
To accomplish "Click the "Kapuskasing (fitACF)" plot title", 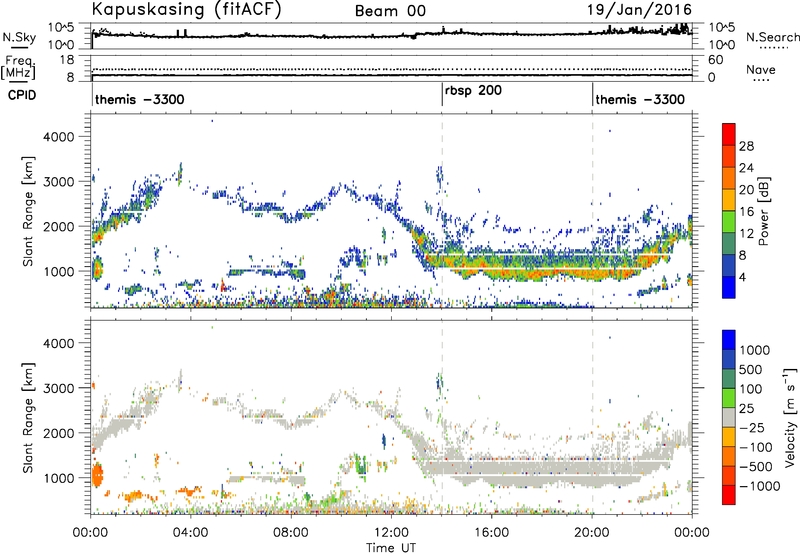I will tap(187, 10).
